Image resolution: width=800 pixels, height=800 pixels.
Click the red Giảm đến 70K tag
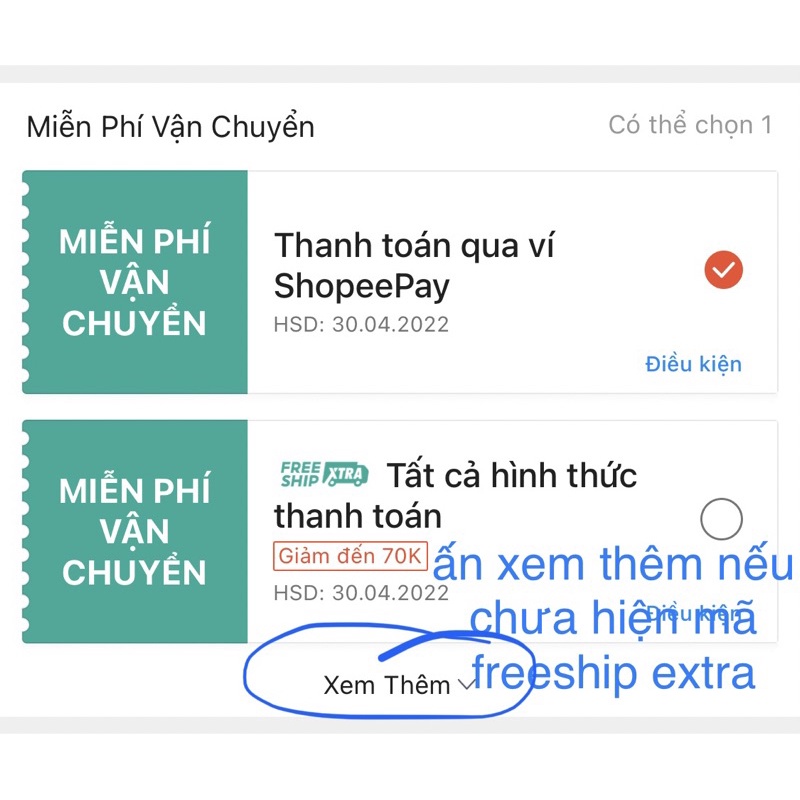coord(351,556)
